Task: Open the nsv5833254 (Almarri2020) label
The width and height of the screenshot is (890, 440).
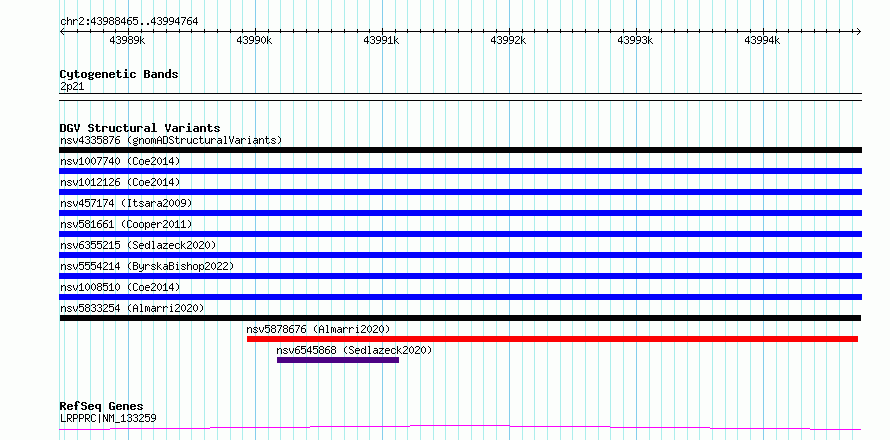Action: 132,308
